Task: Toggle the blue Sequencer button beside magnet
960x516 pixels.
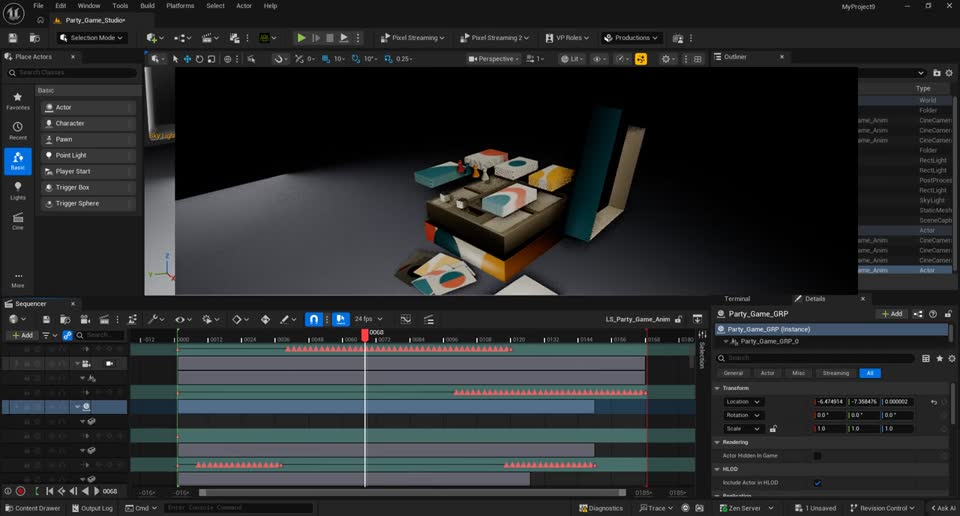Action: click(x=341, y=319)
